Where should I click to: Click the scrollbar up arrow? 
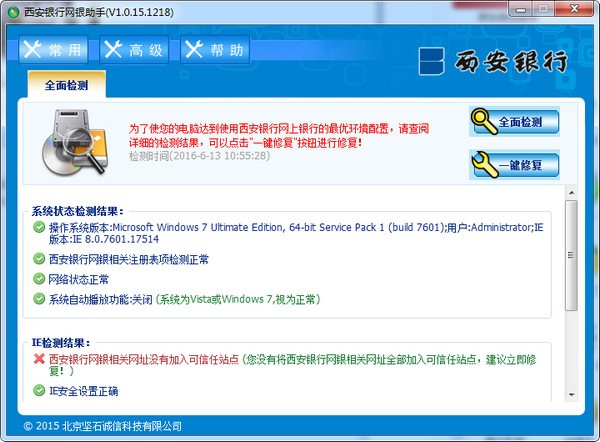click(x=571, y=192)
